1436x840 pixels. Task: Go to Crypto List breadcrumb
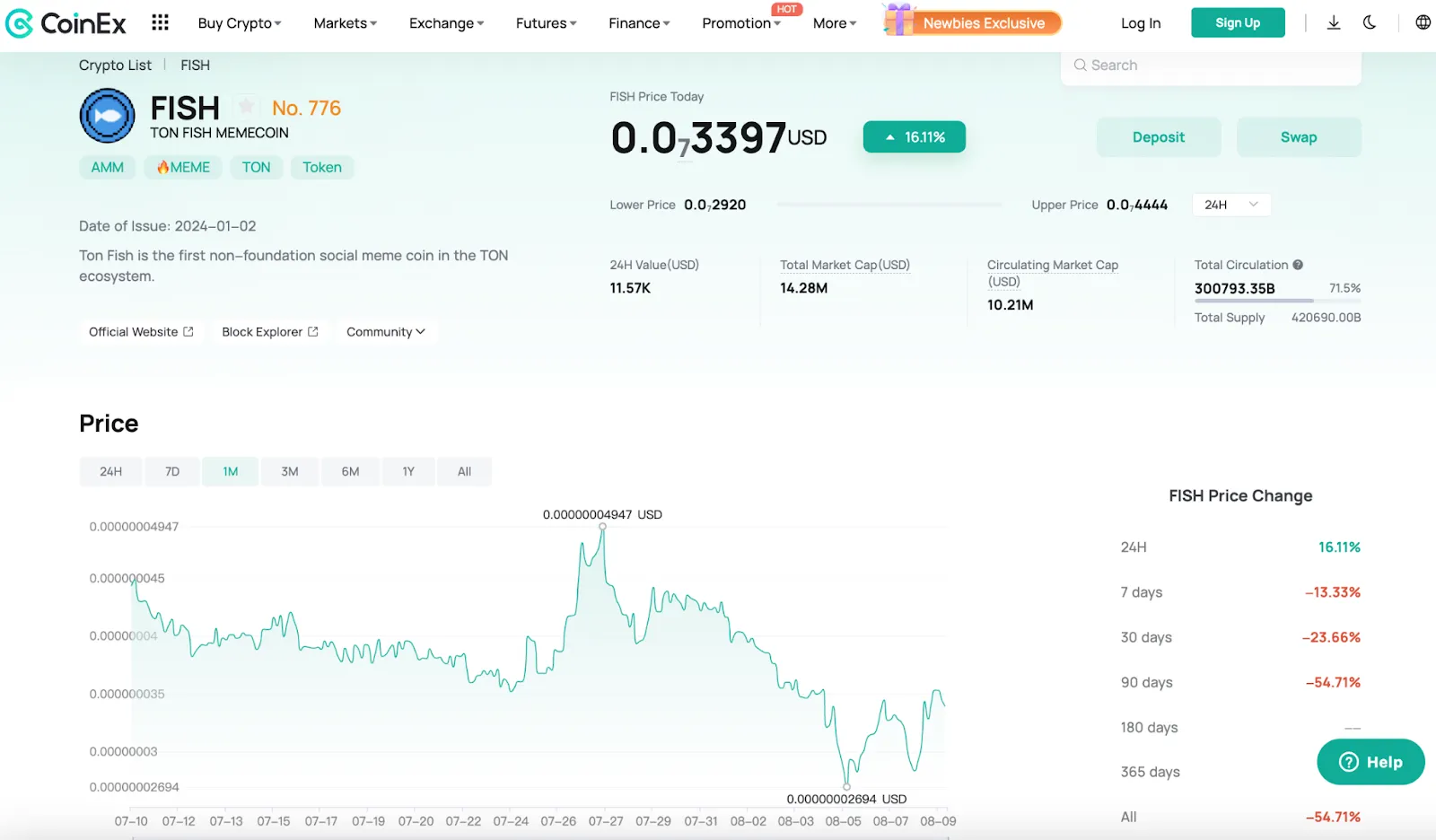115,65
